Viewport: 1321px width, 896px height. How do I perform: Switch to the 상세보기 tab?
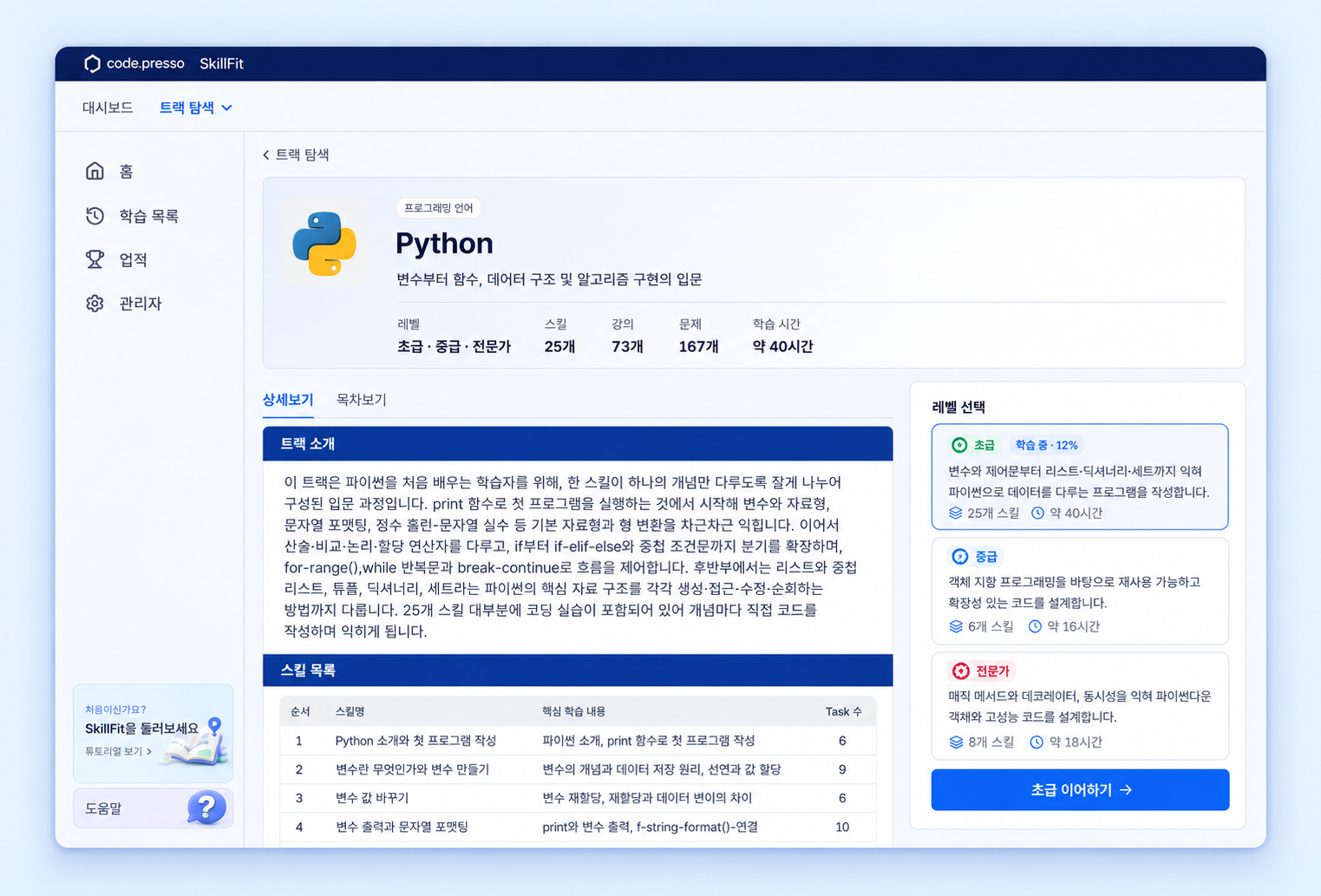(x=288, y=399)
